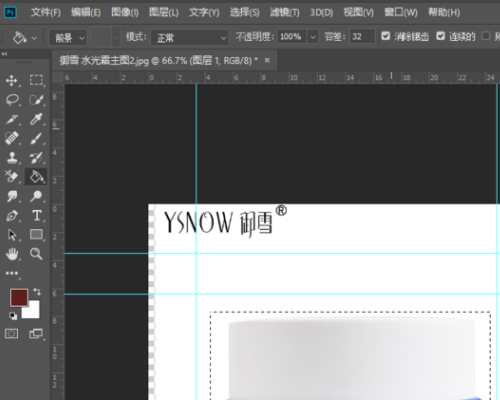Select the Pen tool
500x400 pixels.
click(x=12, y=216)
